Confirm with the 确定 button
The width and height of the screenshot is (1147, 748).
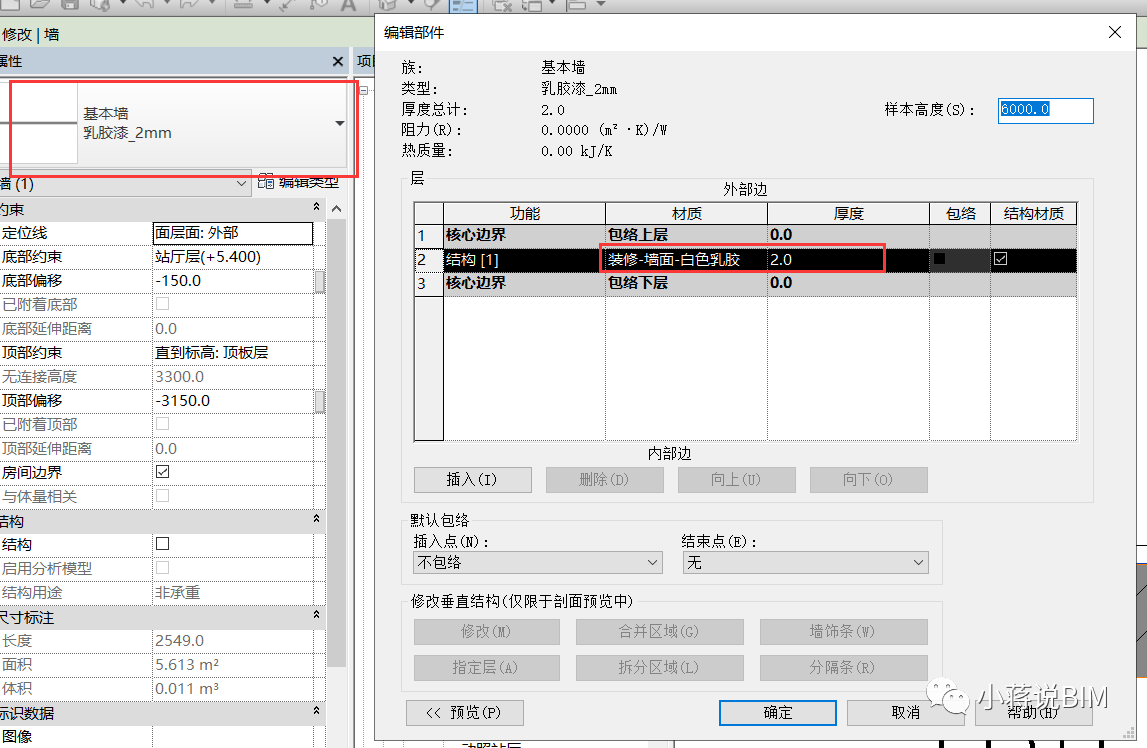(x=778, y=713)
